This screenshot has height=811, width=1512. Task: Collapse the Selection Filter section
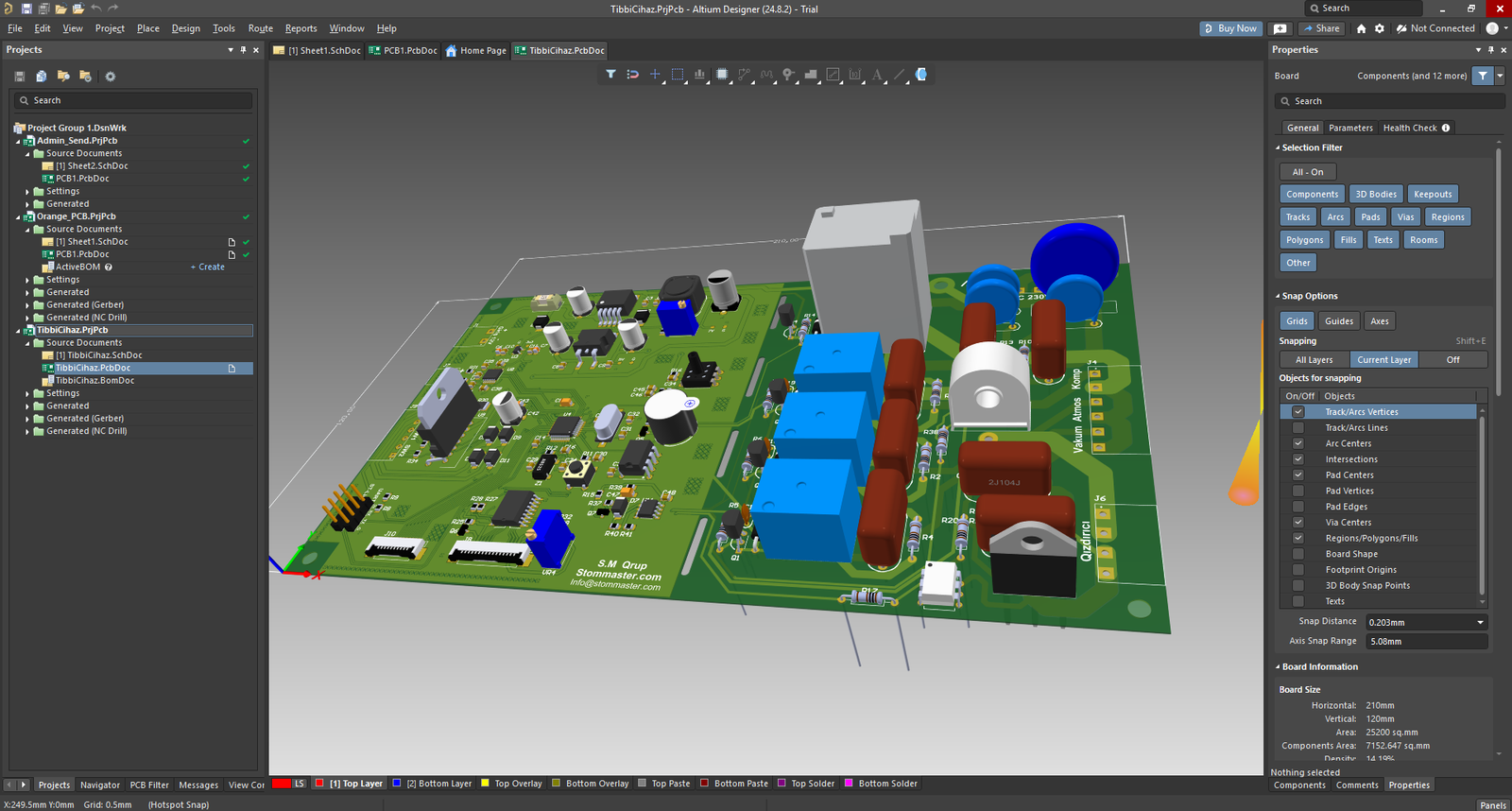coord(1278,147)
